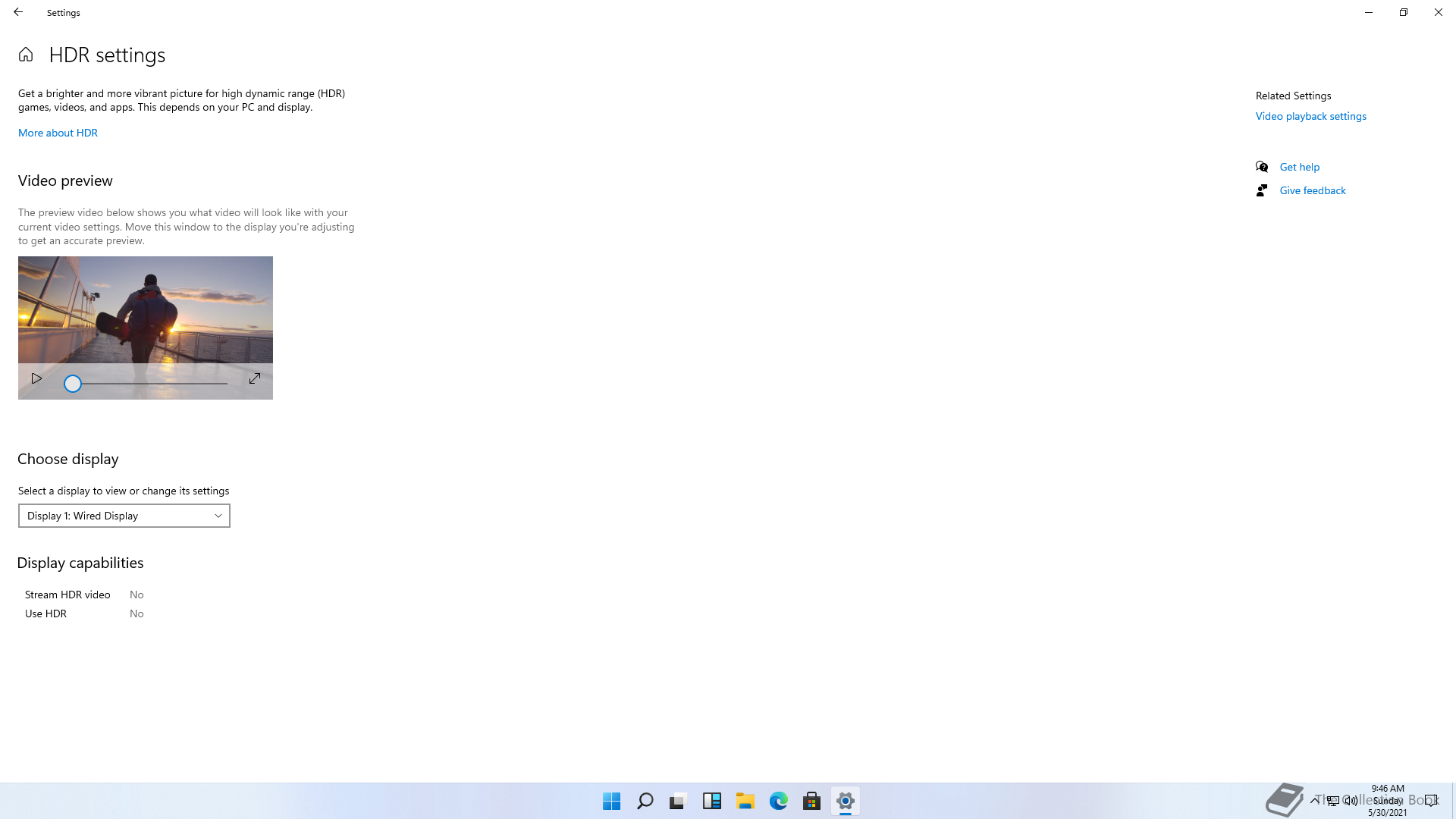The image size is (1456, 819).
Task: Open Settings home via house icon
Action: [26, 55]
